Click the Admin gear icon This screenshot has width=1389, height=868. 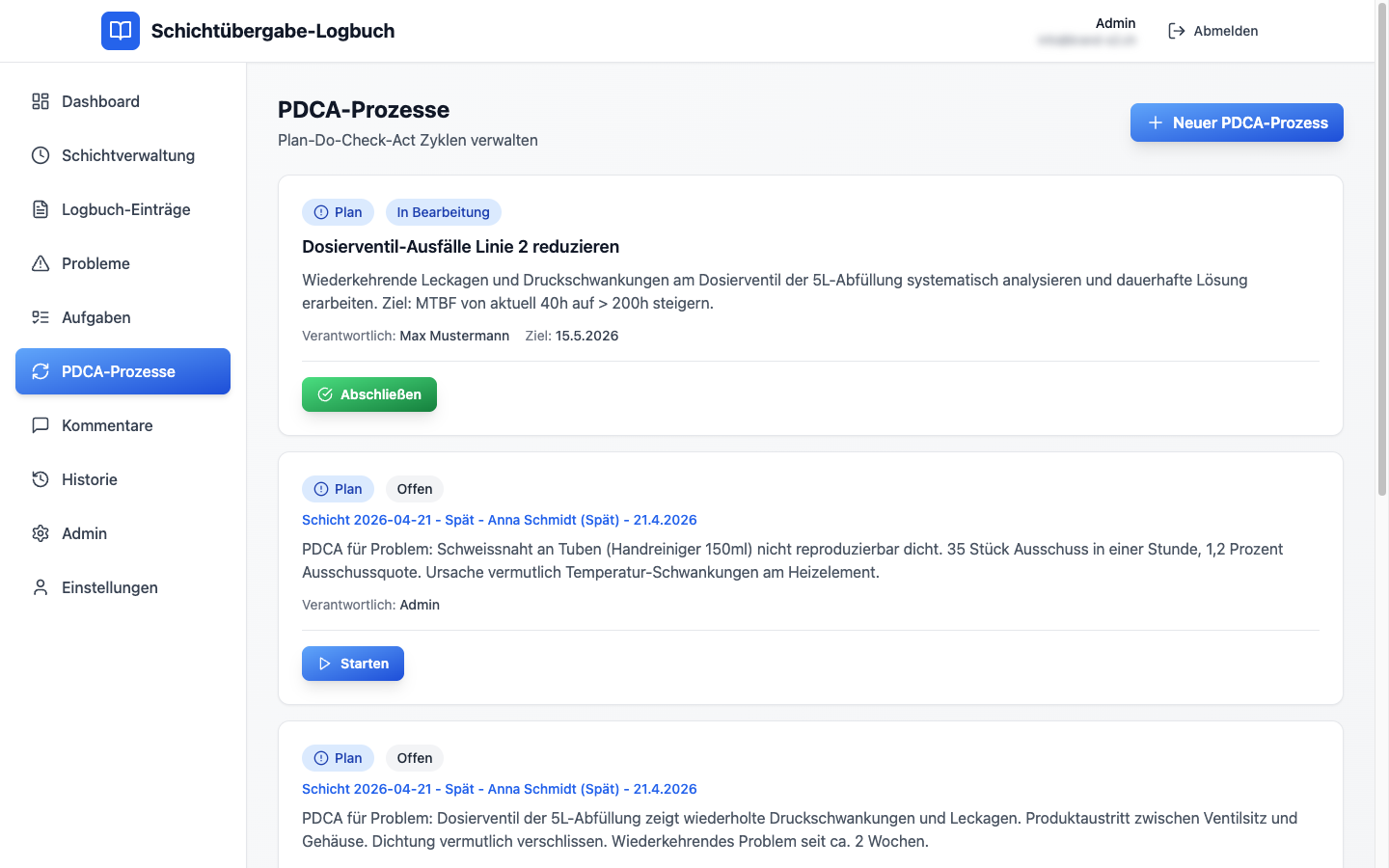(41, 533)
